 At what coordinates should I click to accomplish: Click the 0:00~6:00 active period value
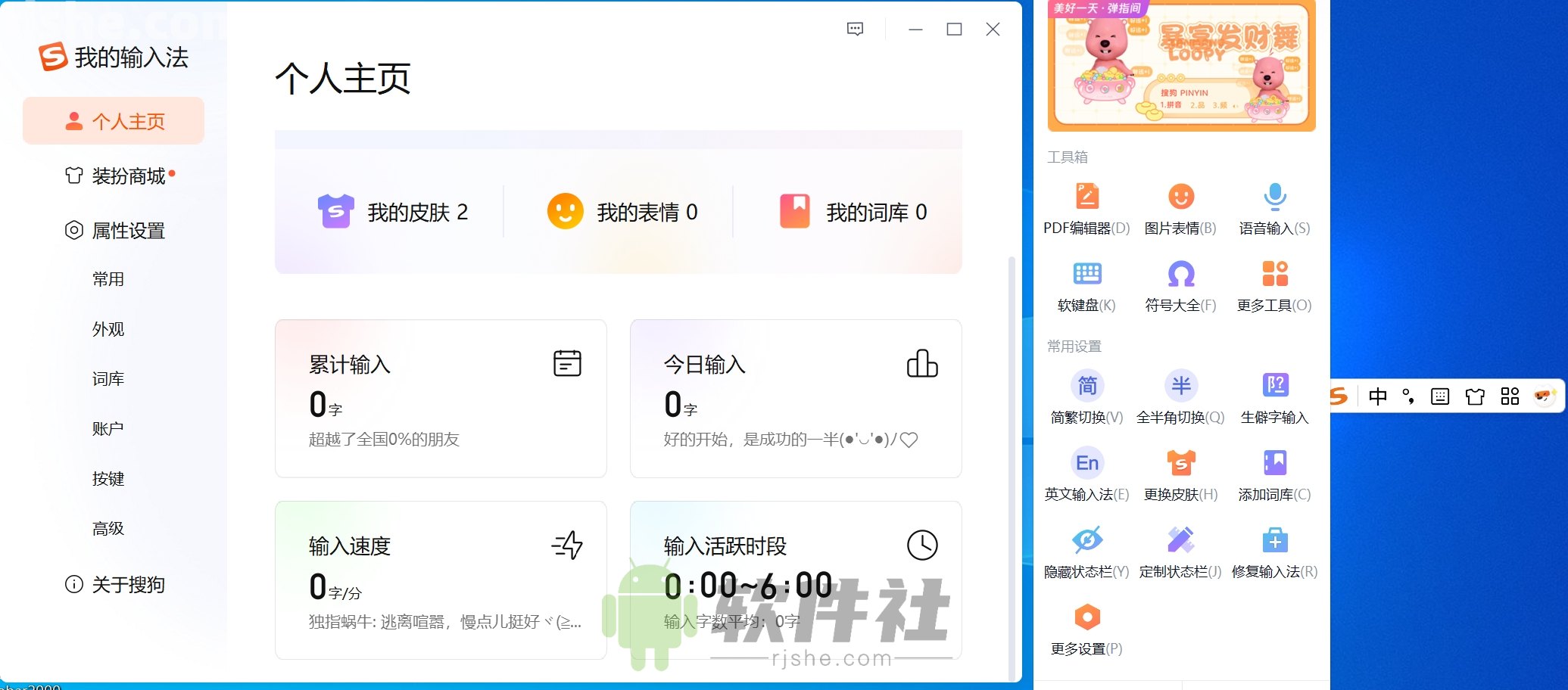(748, 586)
